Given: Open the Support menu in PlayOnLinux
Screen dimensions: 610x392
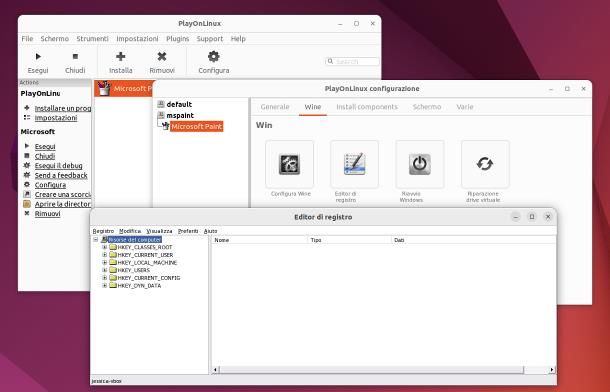Looking at the screenshot, I should click(x=210, y=39).
